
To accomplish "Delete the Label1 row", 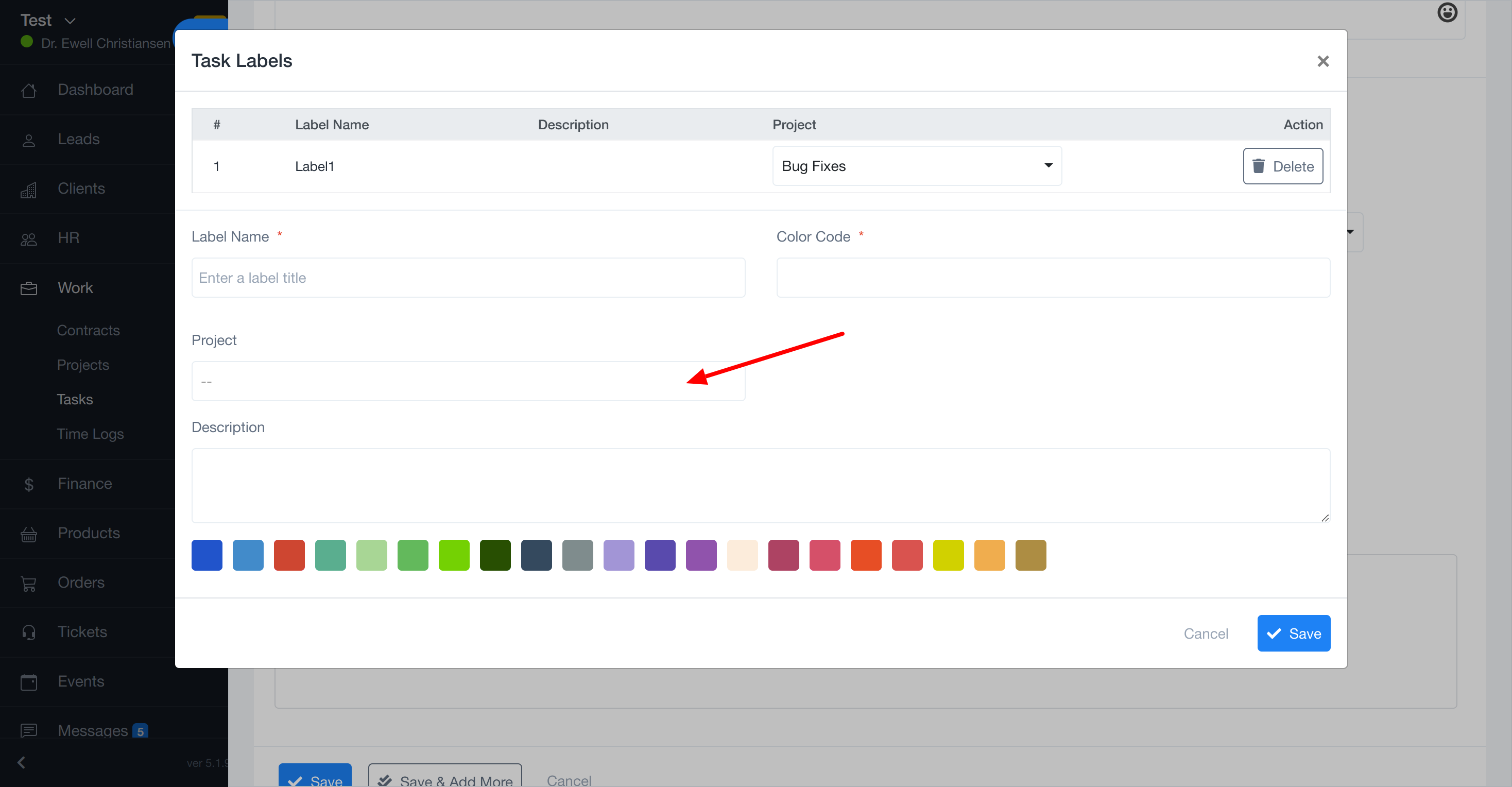I will click(1282, 166).
